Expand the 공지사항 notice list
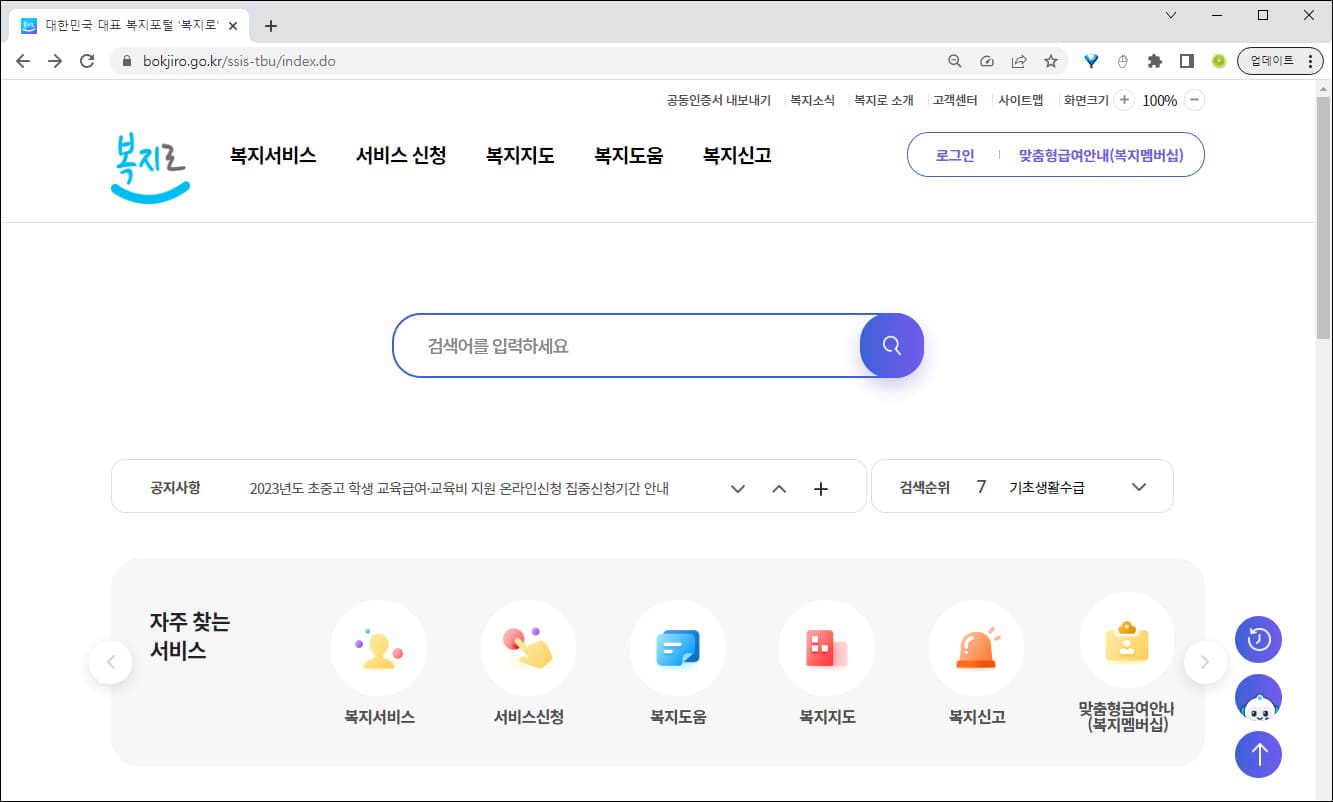 pyautogui.click(x=737, y=488)
